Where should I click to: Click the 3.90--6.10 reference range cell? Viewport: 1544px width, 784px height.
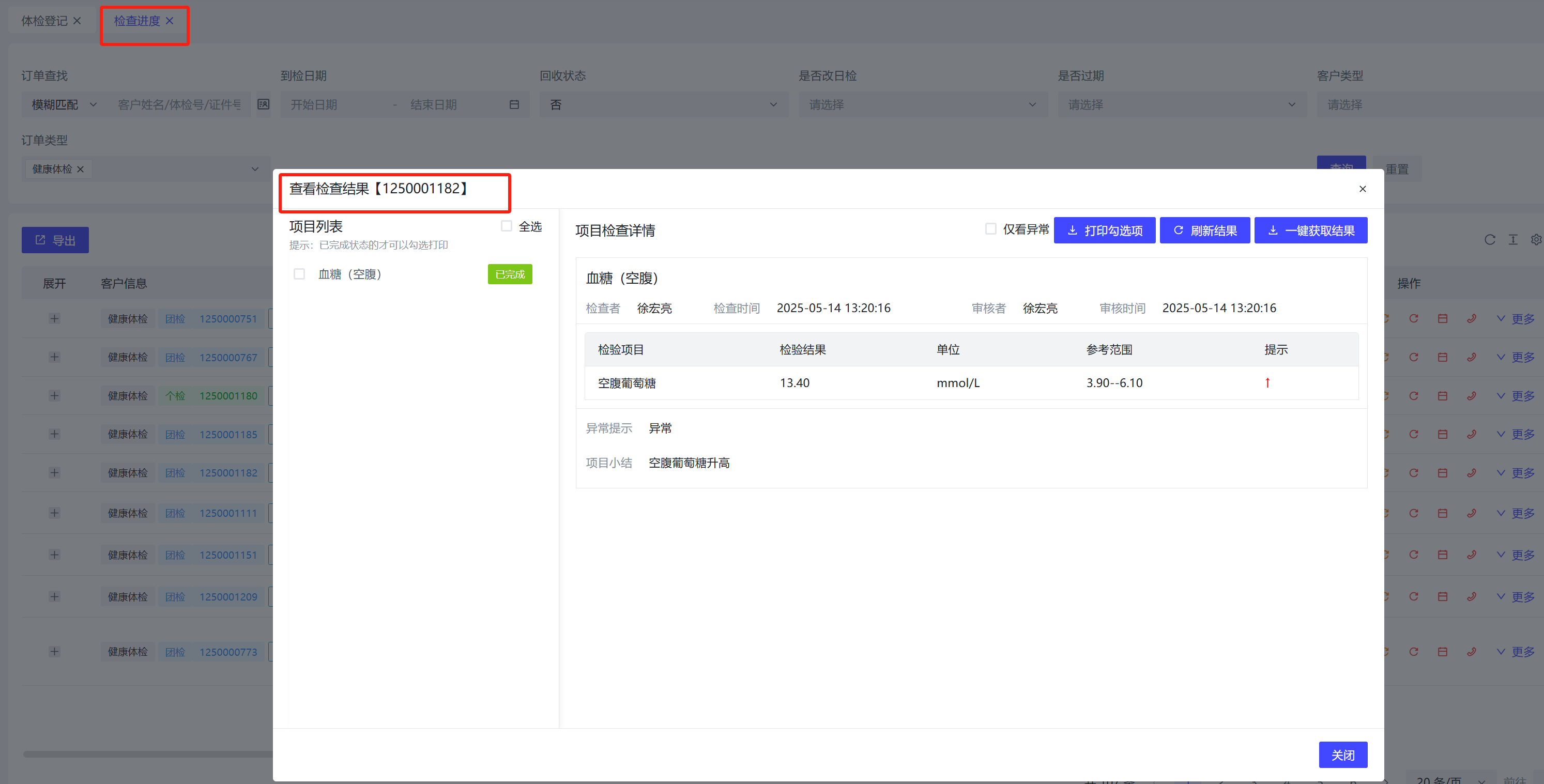[1114, 382]
